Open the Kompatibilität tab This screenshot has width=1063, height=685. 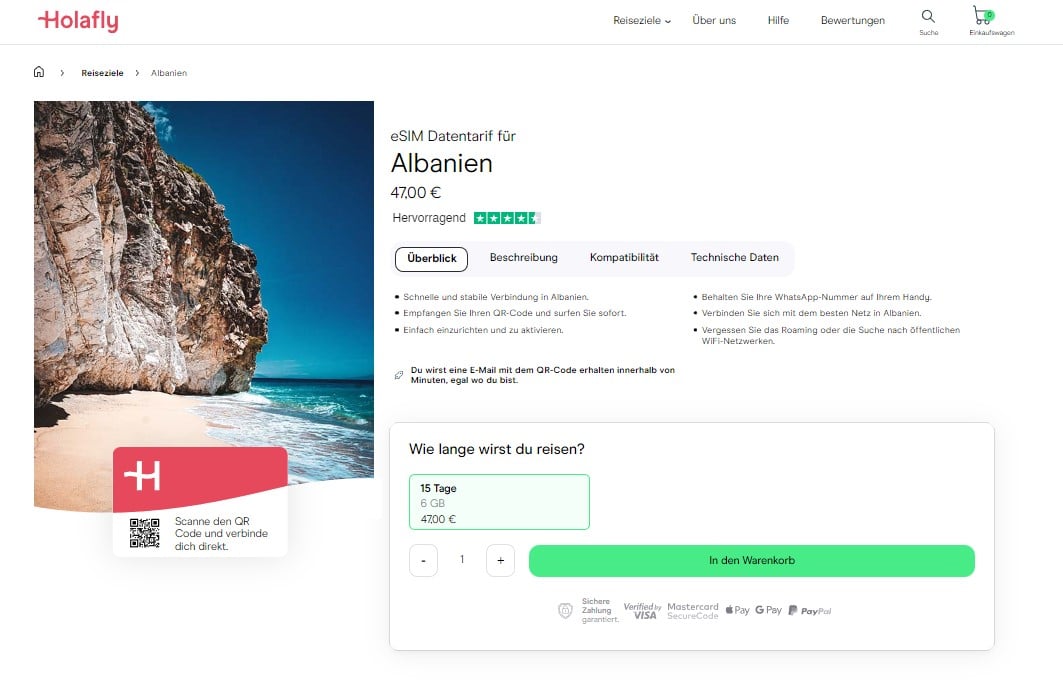point(624,258)
